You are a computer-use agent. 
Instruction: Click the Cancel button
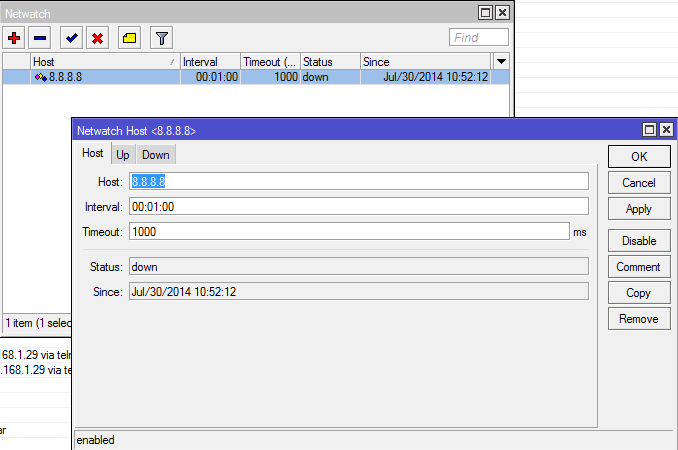point(639,183)
